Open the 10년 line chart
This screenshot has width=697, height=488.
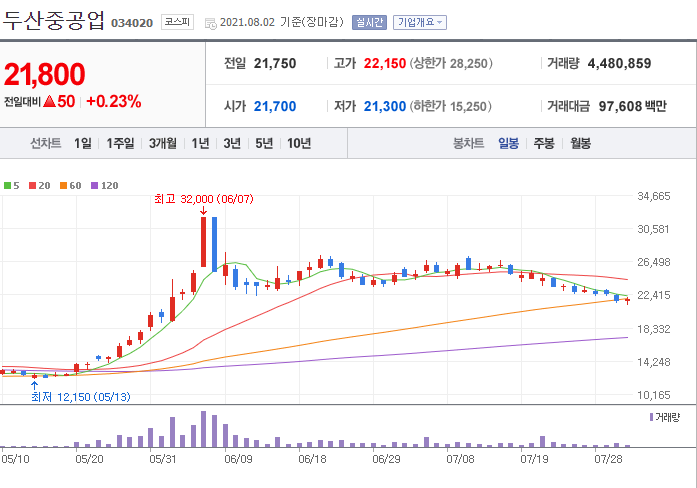[x=299, y=143]
